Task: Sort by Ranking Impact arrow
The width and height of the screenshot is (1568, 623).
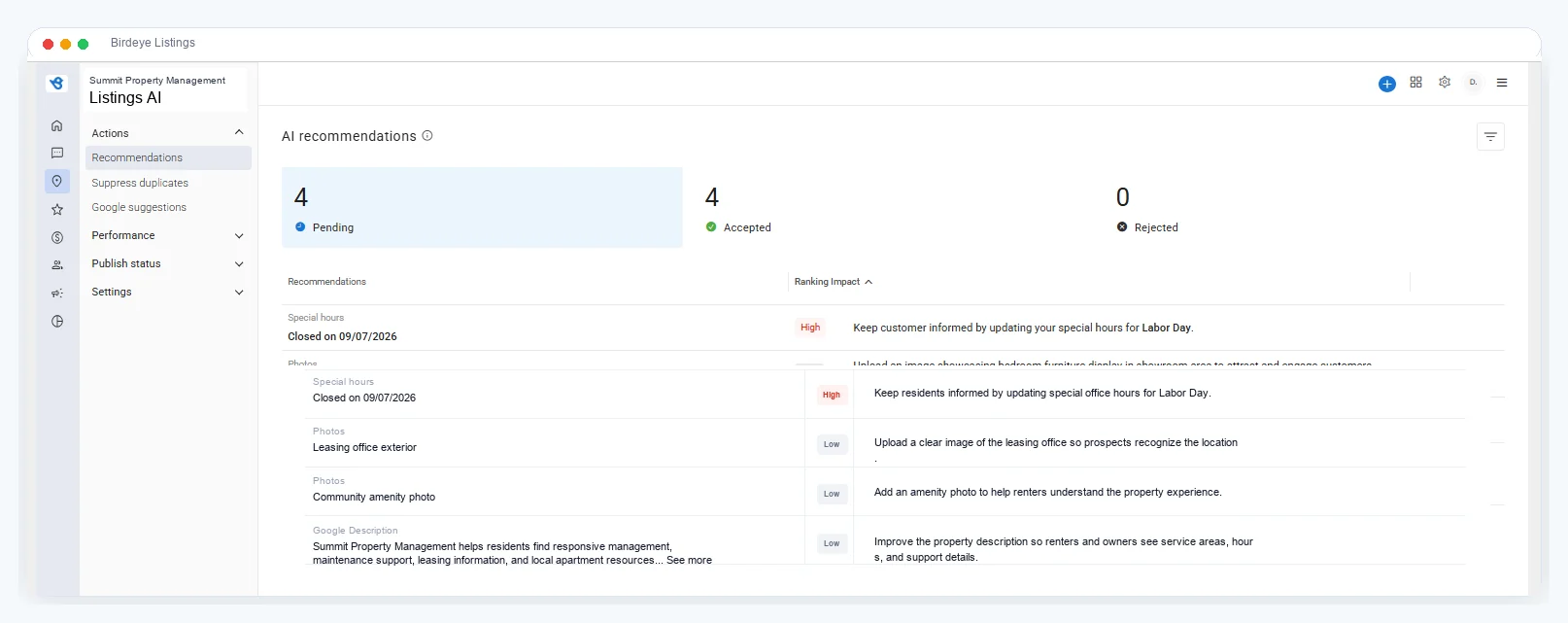Action: point(869,282)
